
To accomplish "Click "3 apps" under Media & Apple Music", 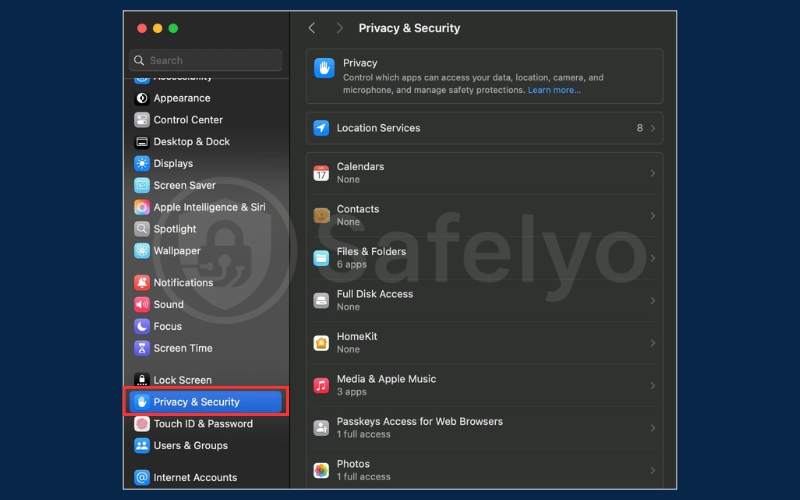I will 352,392.
